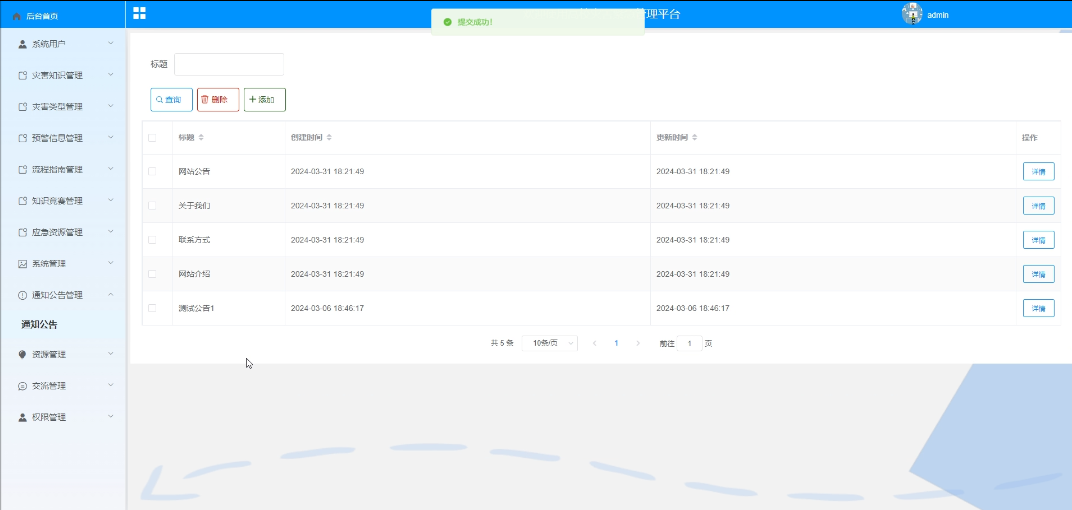Click the green 添加 button

[265, 100]
